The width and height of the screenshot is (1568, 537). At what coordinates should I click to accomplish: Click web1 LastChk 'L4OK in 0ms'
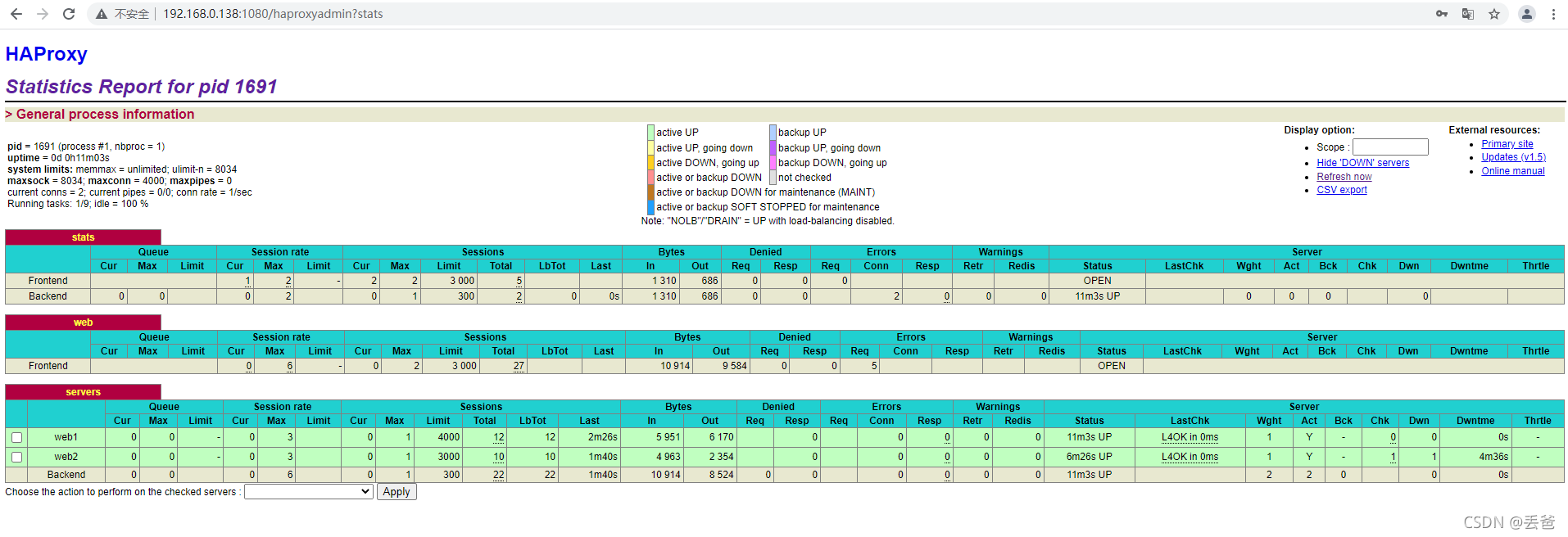pos(1190,437)
